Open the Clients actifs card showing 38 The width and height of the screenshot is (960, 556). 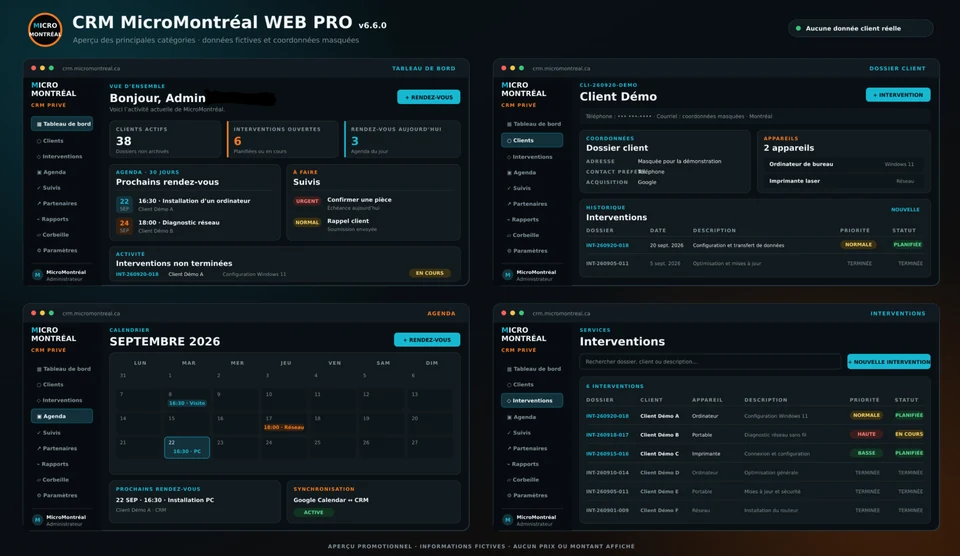click(165, 140)
